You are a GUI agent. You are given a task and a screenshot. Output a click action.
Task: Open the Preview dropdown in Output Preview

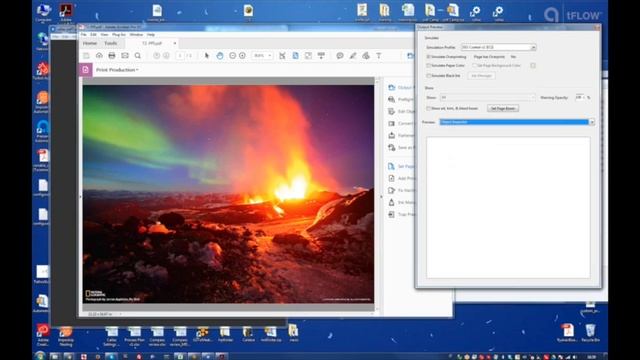coord(517,122)
